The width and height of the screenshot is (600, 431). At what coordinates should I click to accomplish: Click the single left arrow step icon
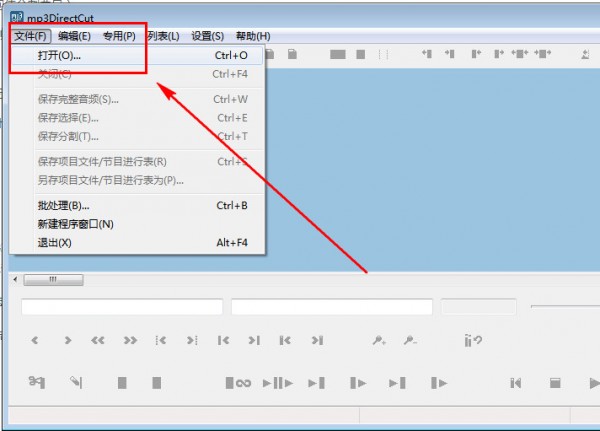pyautogui.click(x=35, y=340)
